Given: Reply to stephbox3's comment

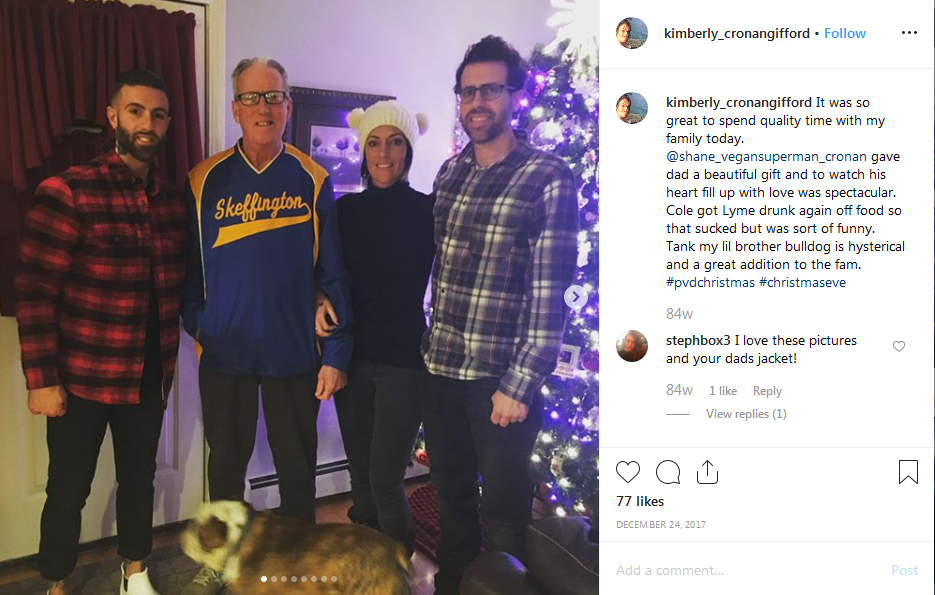Looking at the screenshot, I should point(767,391).
